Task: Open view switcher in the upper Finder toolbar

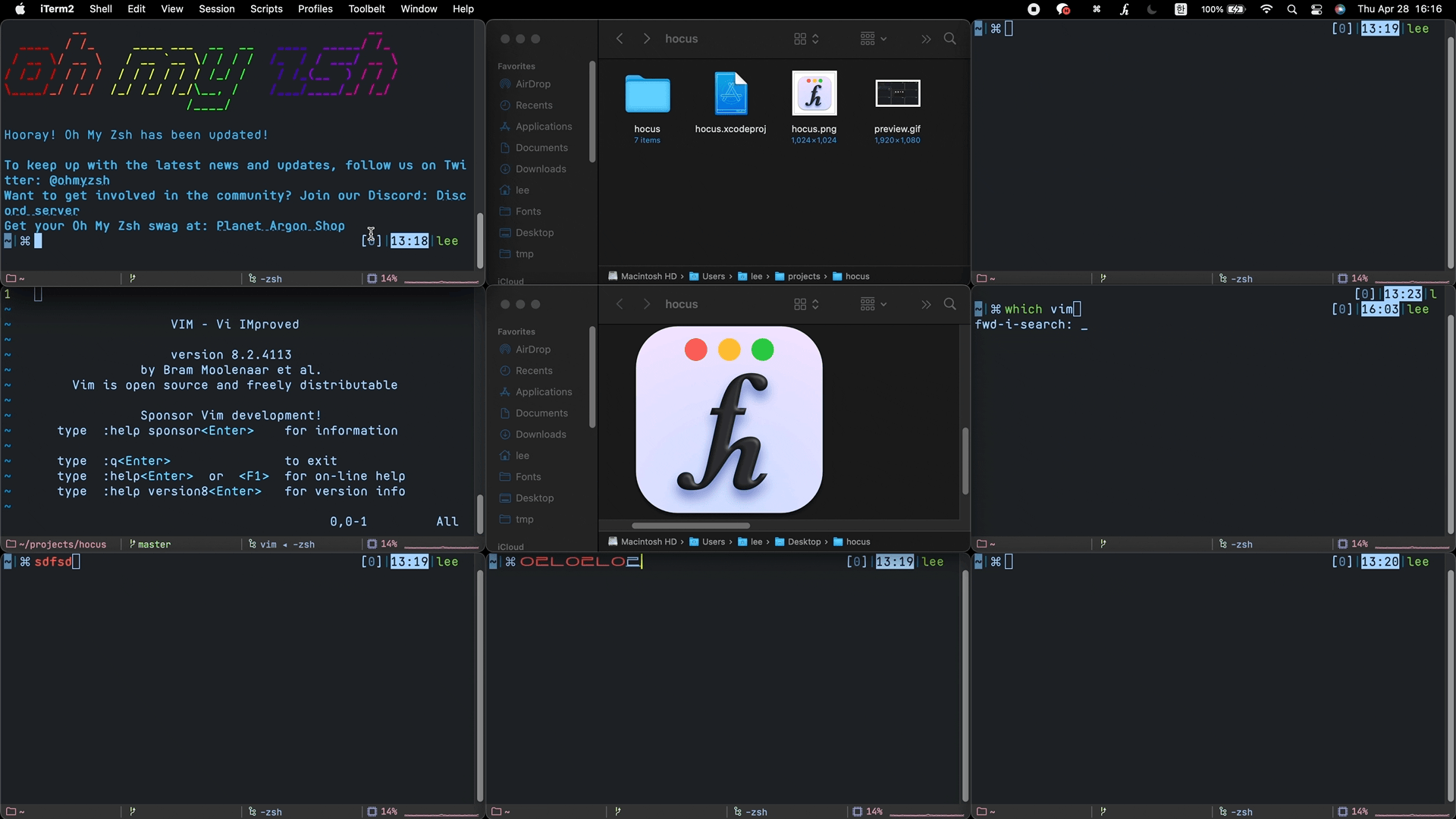Action: coord(806,39)
